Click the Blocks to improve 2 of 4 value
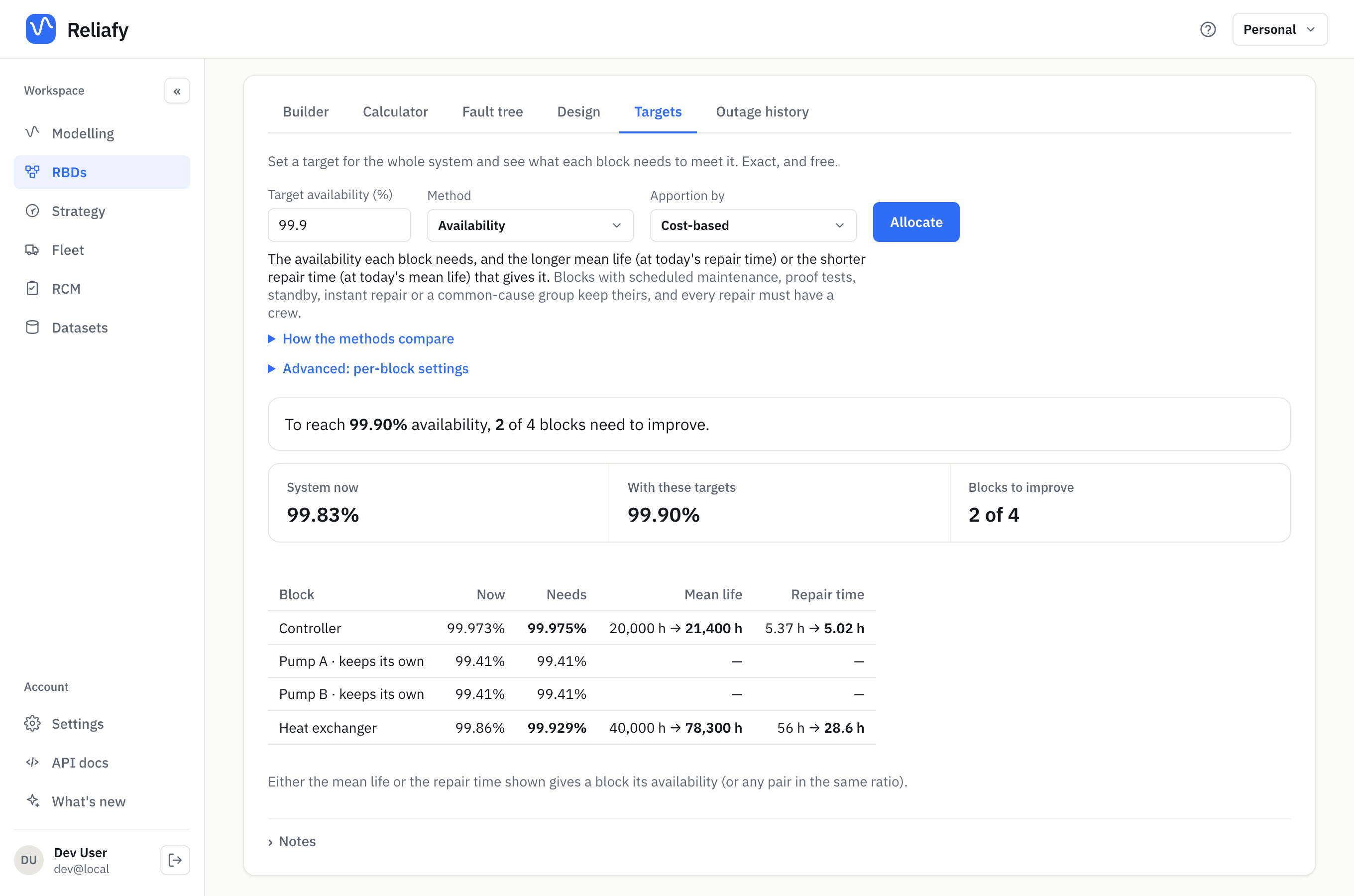This screenshot has height=896, width=1354. point(994,515)
